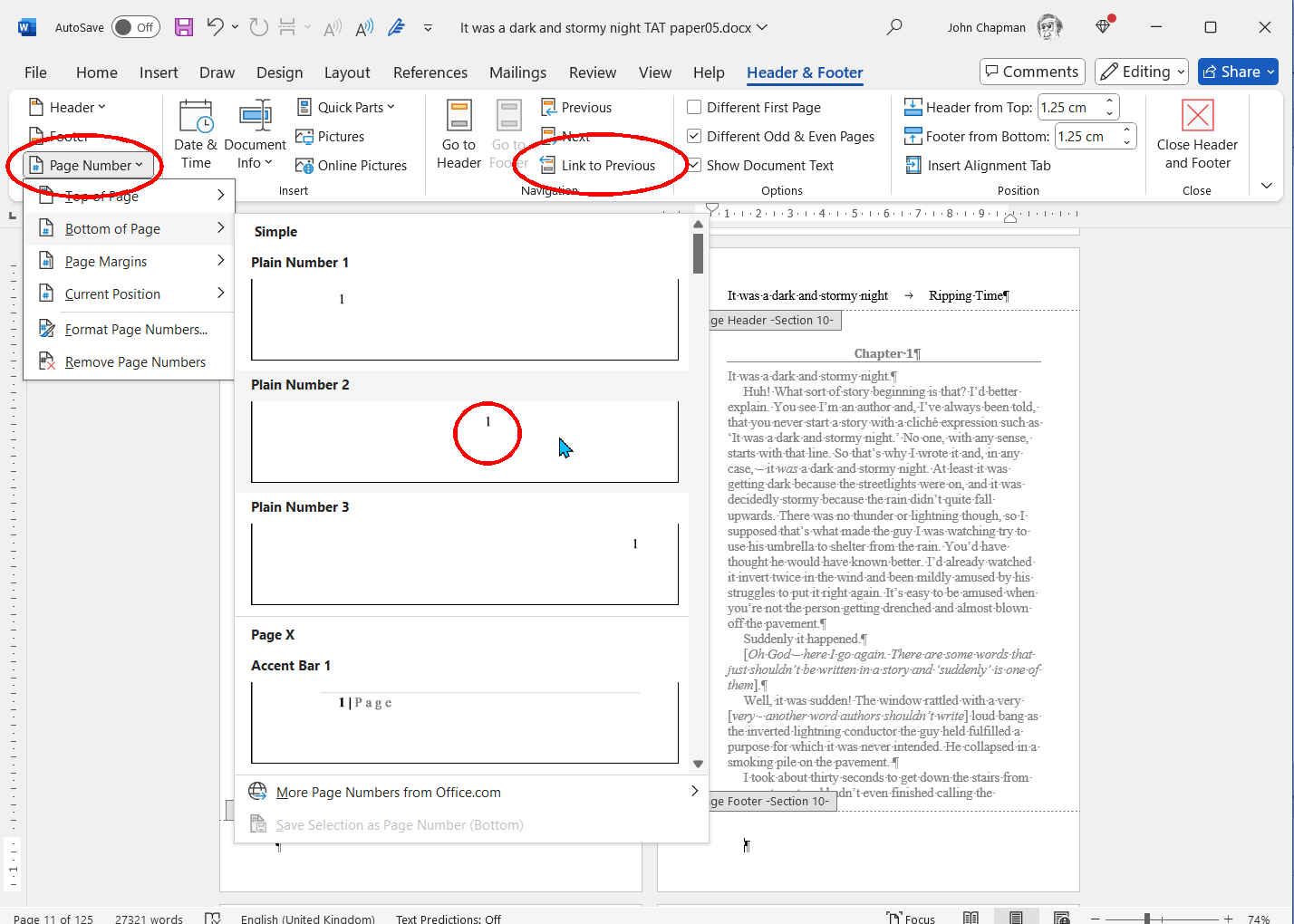
Task: Click the Save icon in title bar
Action: 184,27
